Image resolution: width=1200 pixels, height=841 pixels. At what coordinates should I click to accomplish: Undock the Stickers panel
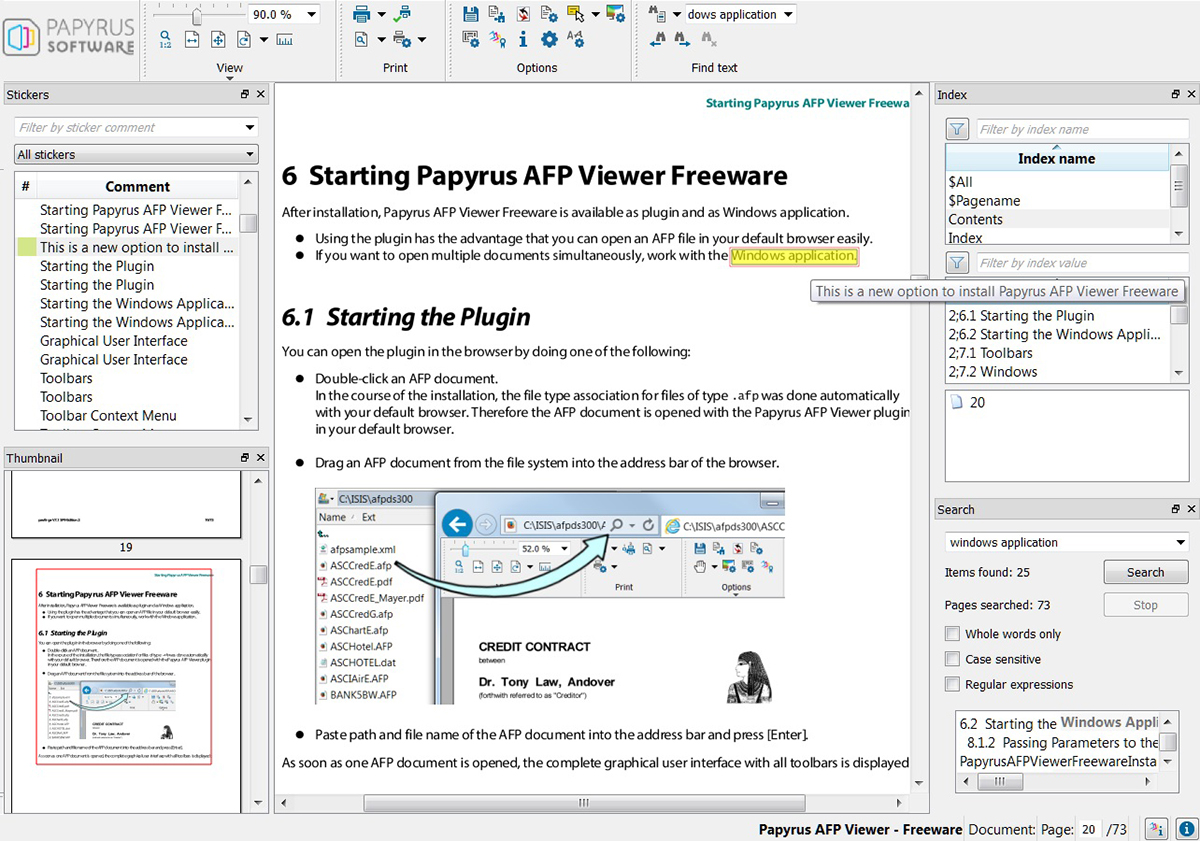click(245, 94)
